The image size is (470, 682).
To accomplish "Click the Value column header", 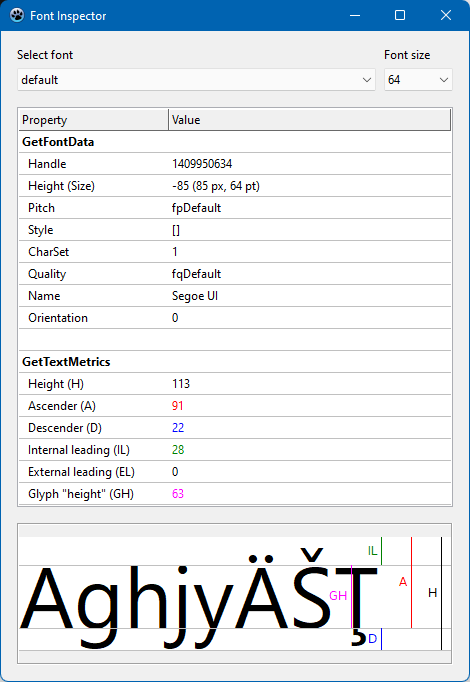I will pyautogui.click(x=310, y=120).
